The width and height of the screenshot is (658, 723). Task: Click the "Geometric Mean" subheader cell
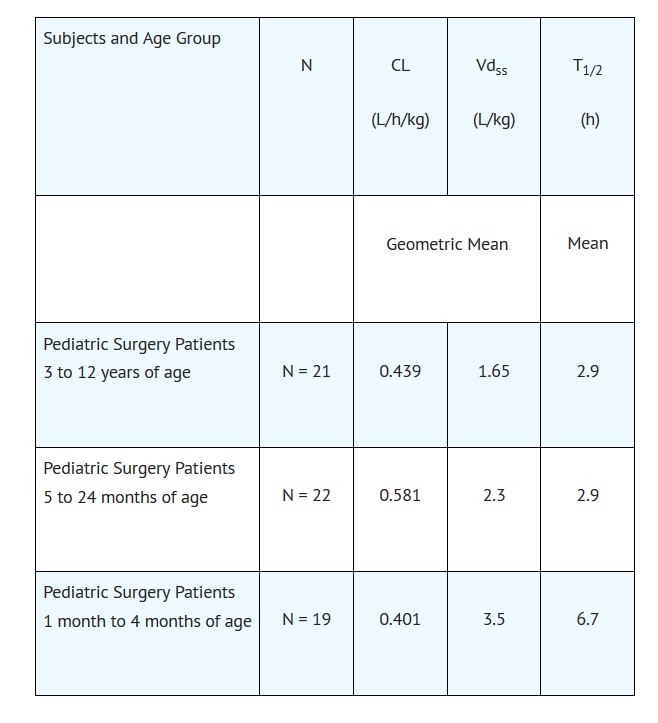(x=447, y=244)
